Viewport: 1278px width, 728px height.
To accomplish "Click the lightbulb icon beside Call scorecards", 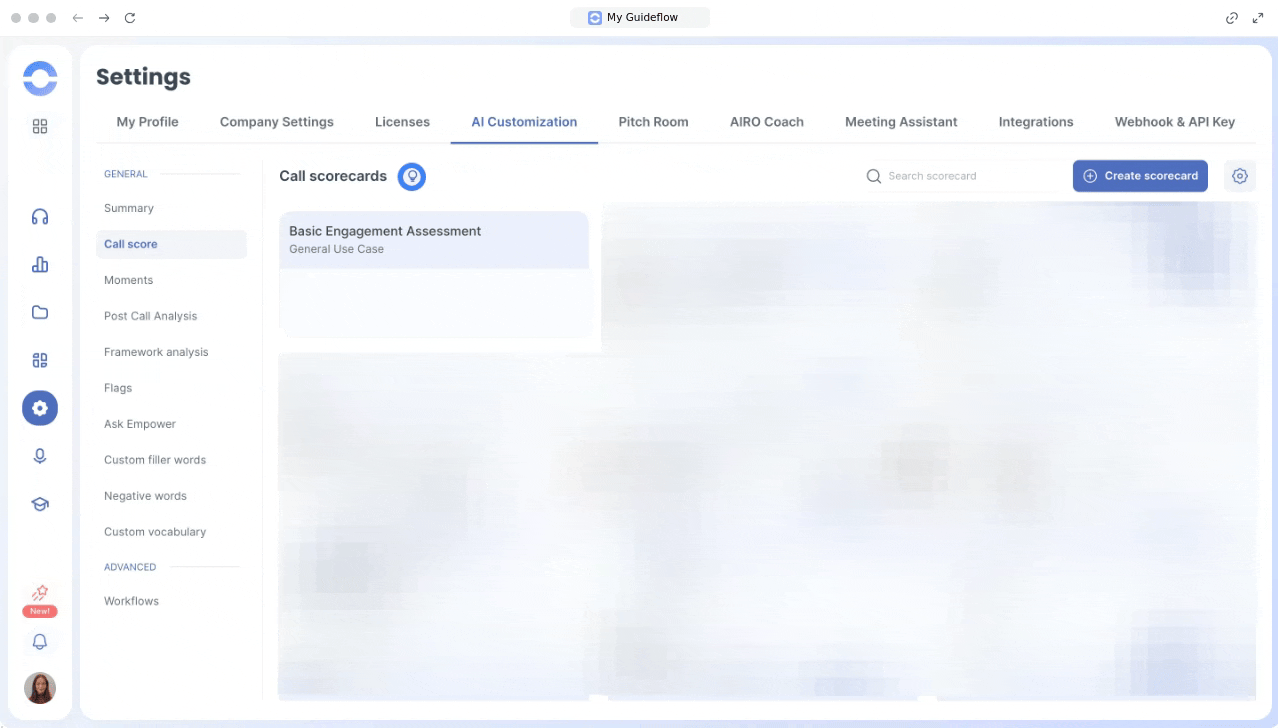I will point(412,176).
